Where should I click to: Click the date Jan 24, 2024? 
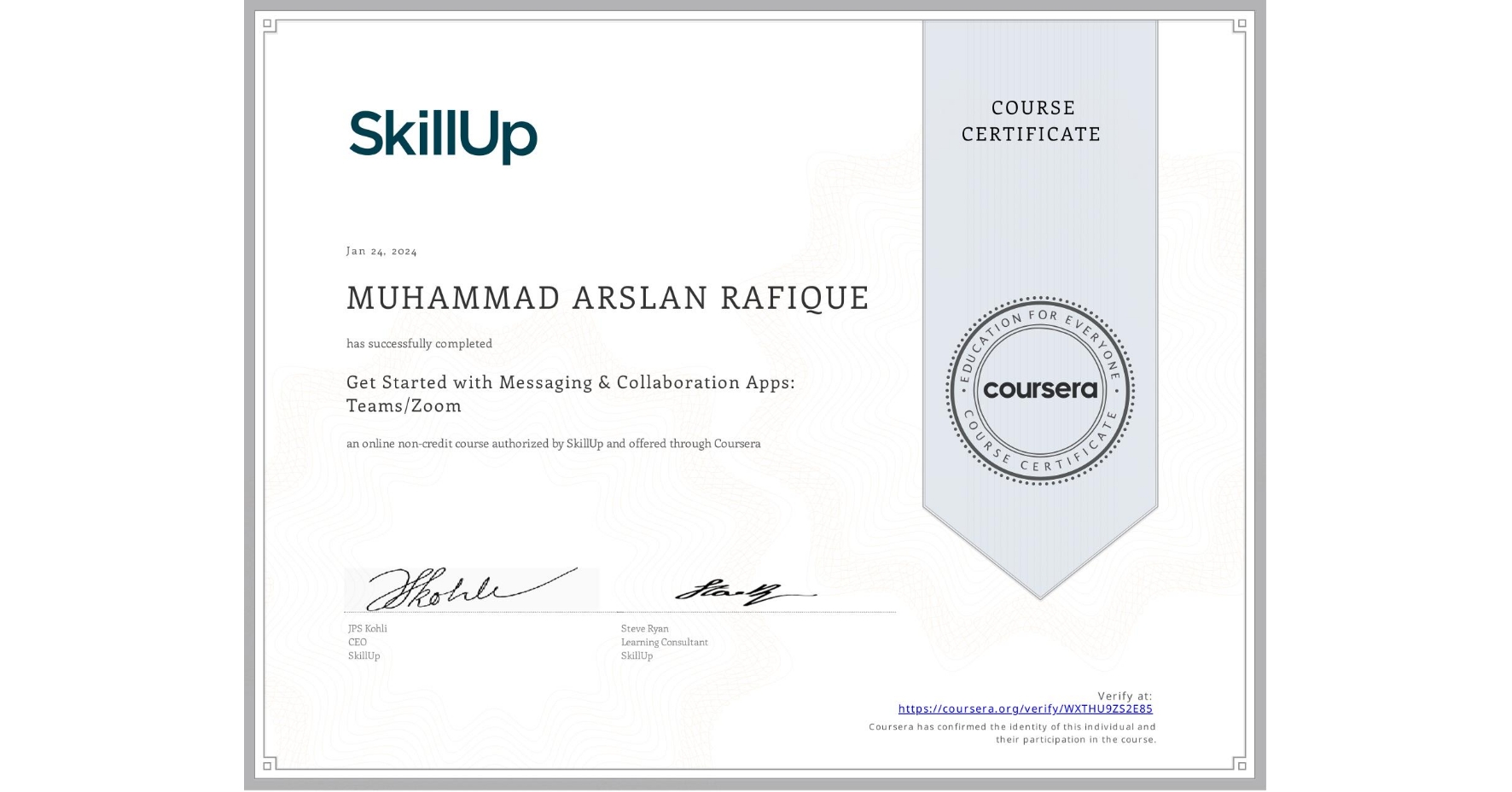click(381, 250)
